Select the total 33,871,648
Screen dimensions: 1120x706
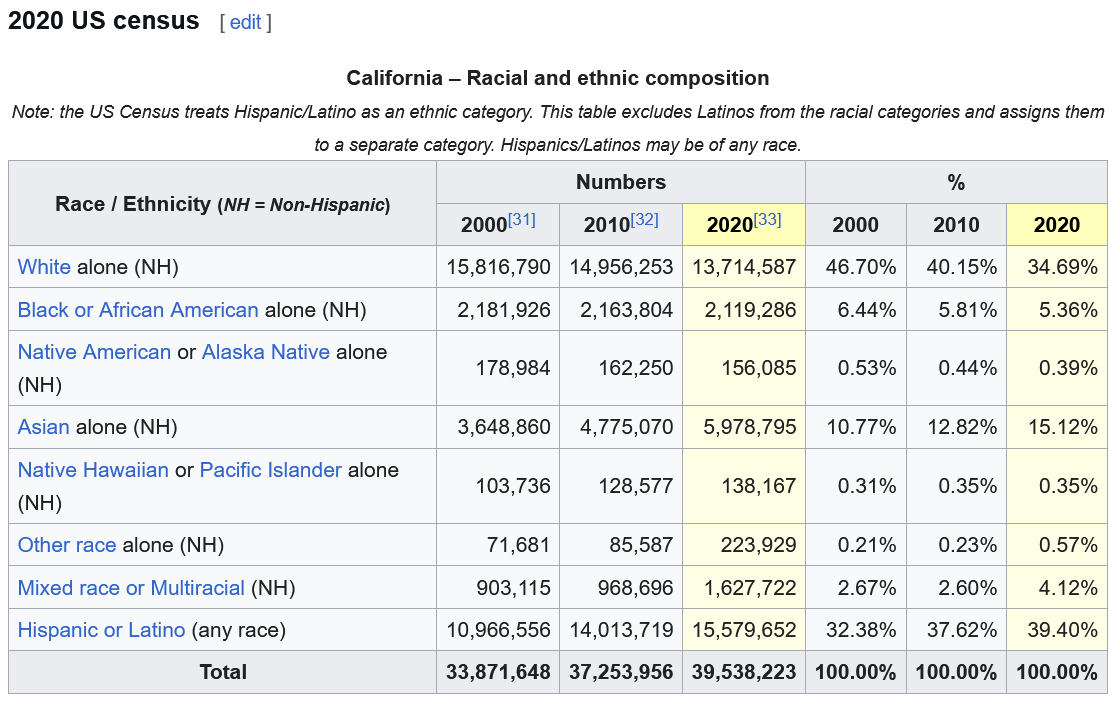pos(499,672)
